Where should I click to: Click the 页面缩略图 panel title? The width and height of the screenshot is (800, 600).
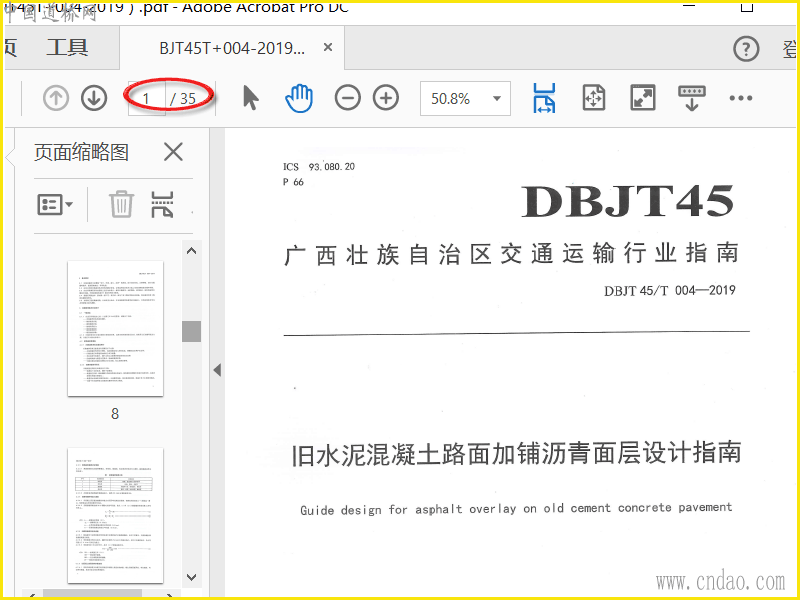click(82, 153)
